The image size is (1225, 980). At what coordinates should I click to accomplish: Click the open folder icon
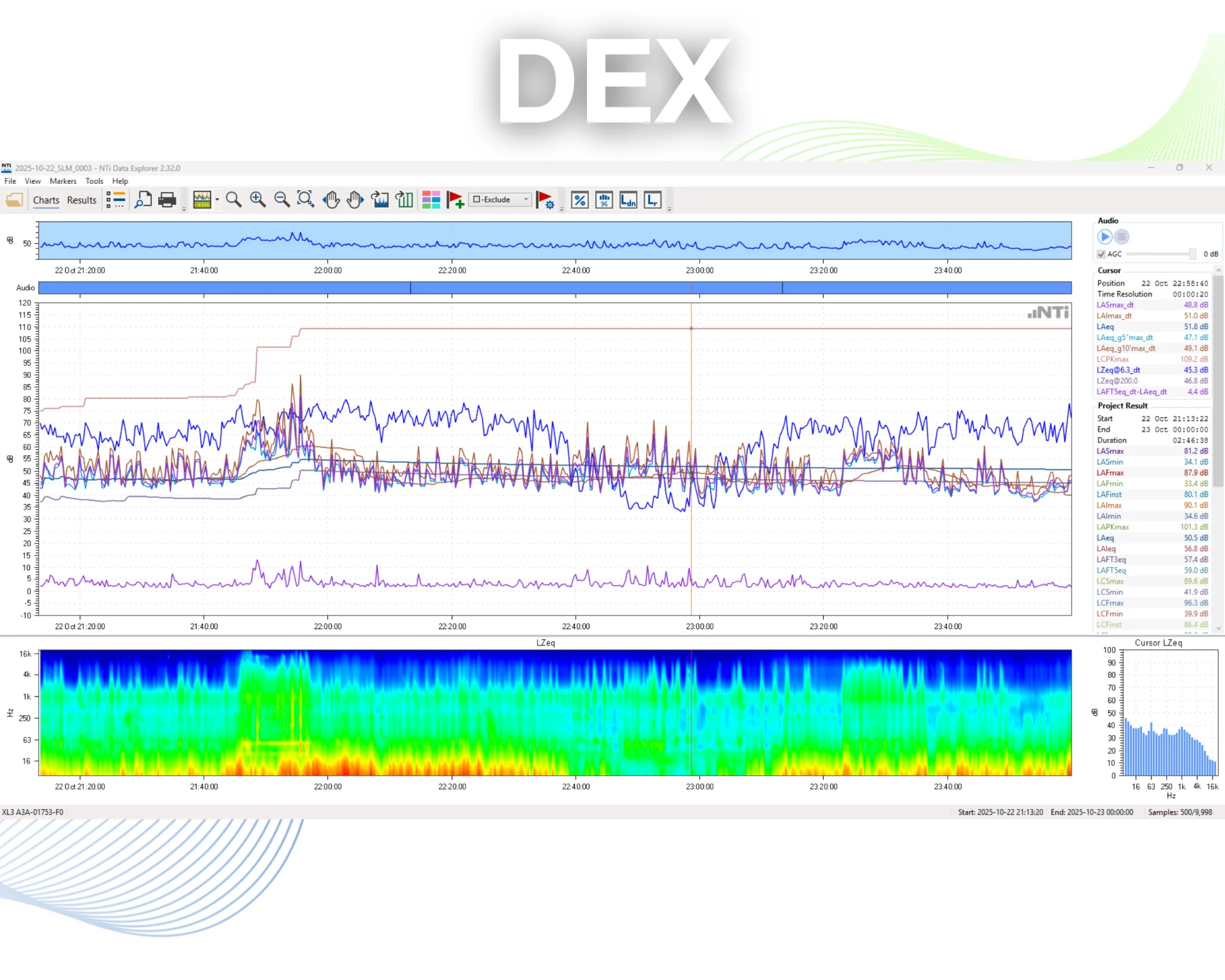tap(14, 200)
